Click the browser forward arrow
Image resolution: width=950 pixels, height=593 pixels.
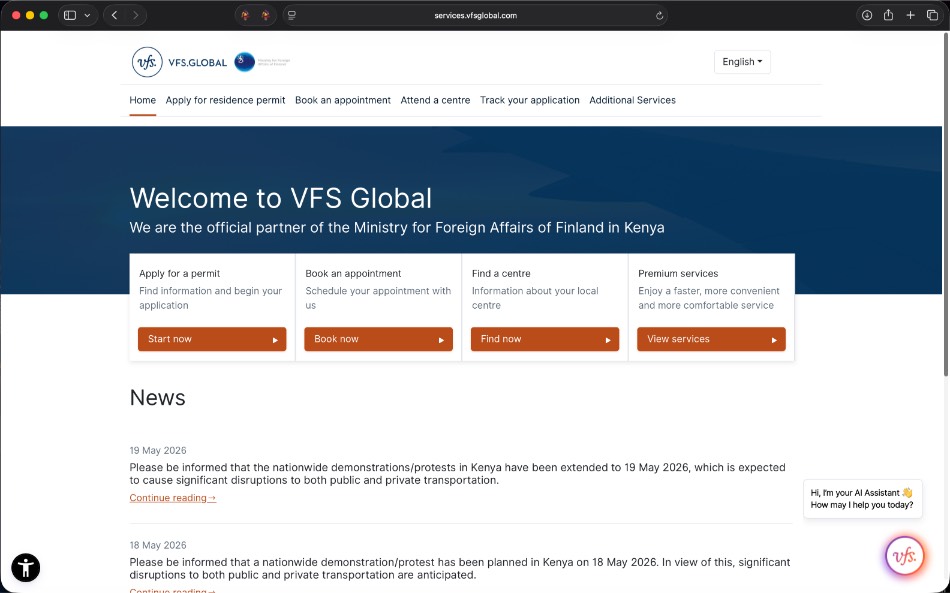pos(135,16)
